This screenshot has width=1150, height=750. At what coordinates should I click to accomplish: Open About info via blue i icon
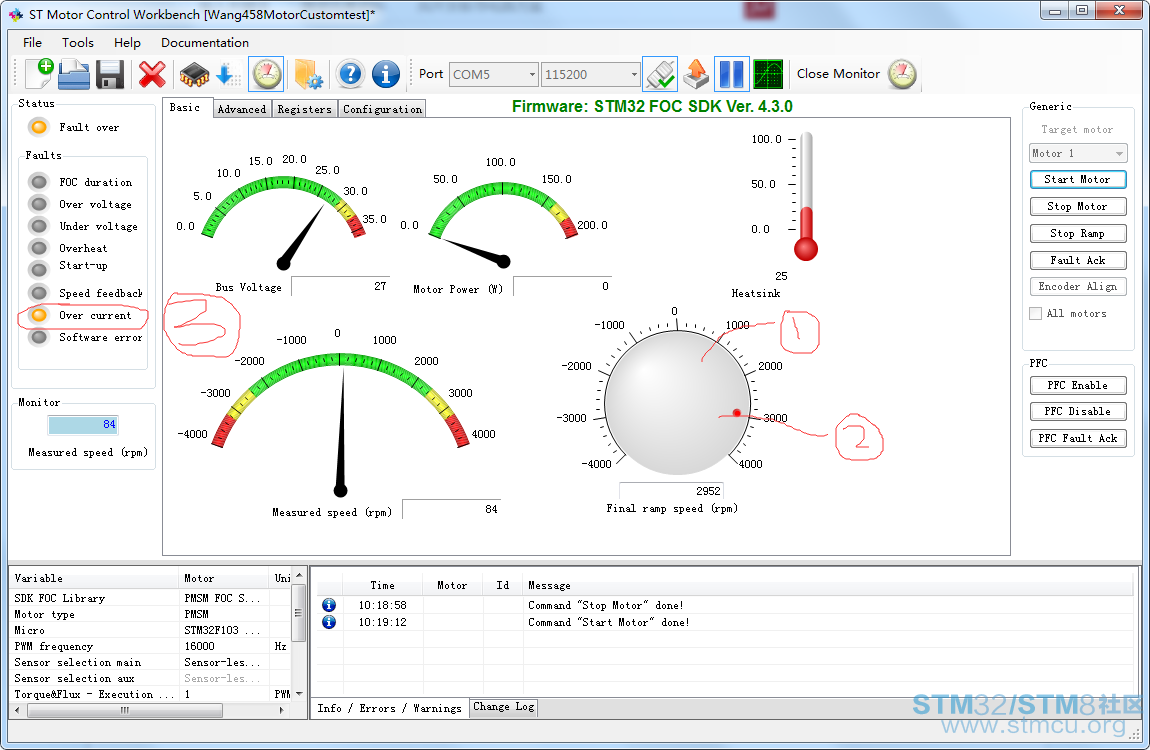(386, 74)
